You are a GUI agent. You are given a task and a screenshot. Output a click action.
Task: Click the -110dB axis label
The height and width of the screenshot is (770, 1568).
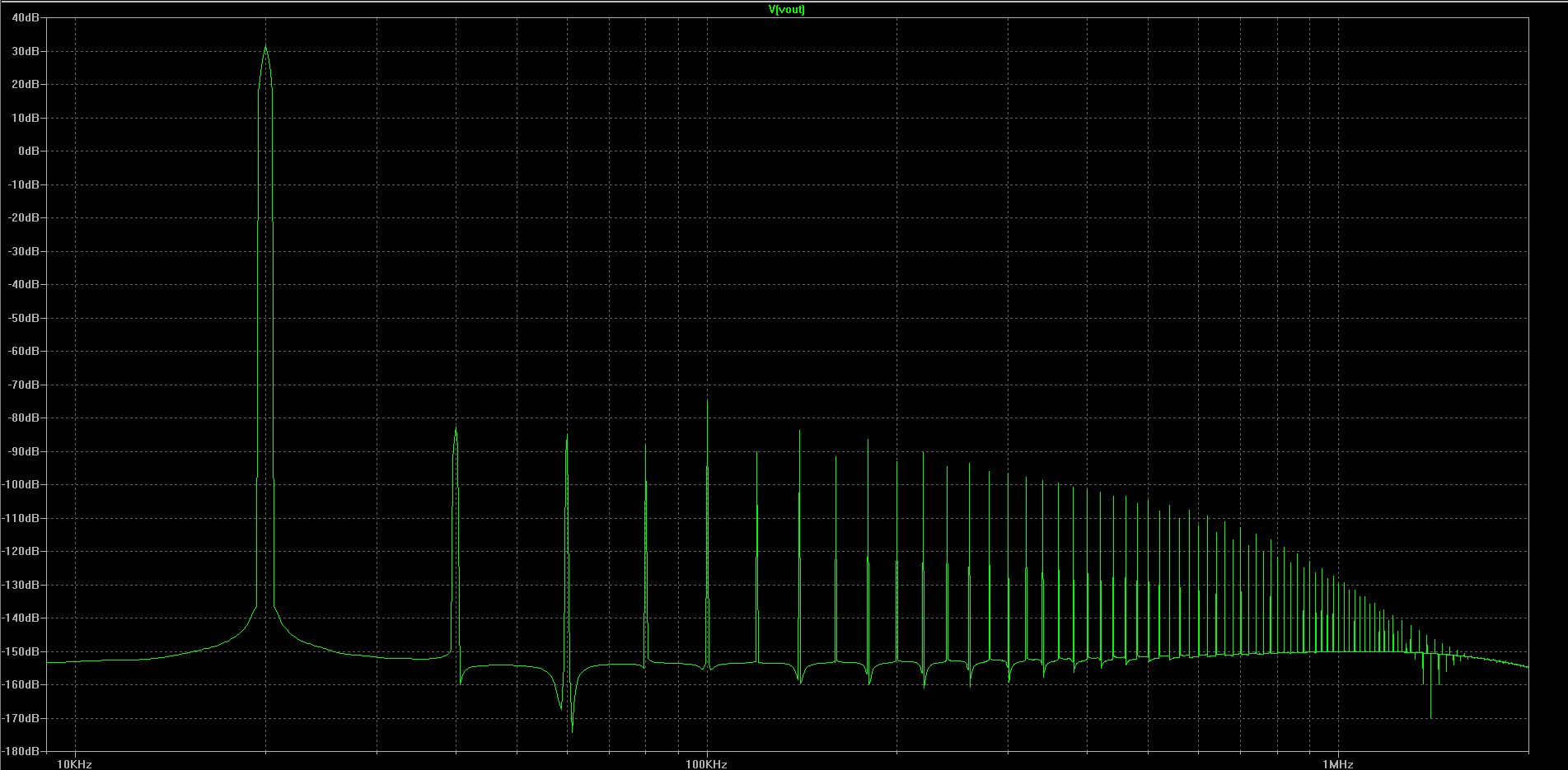[x=22, y=518]
